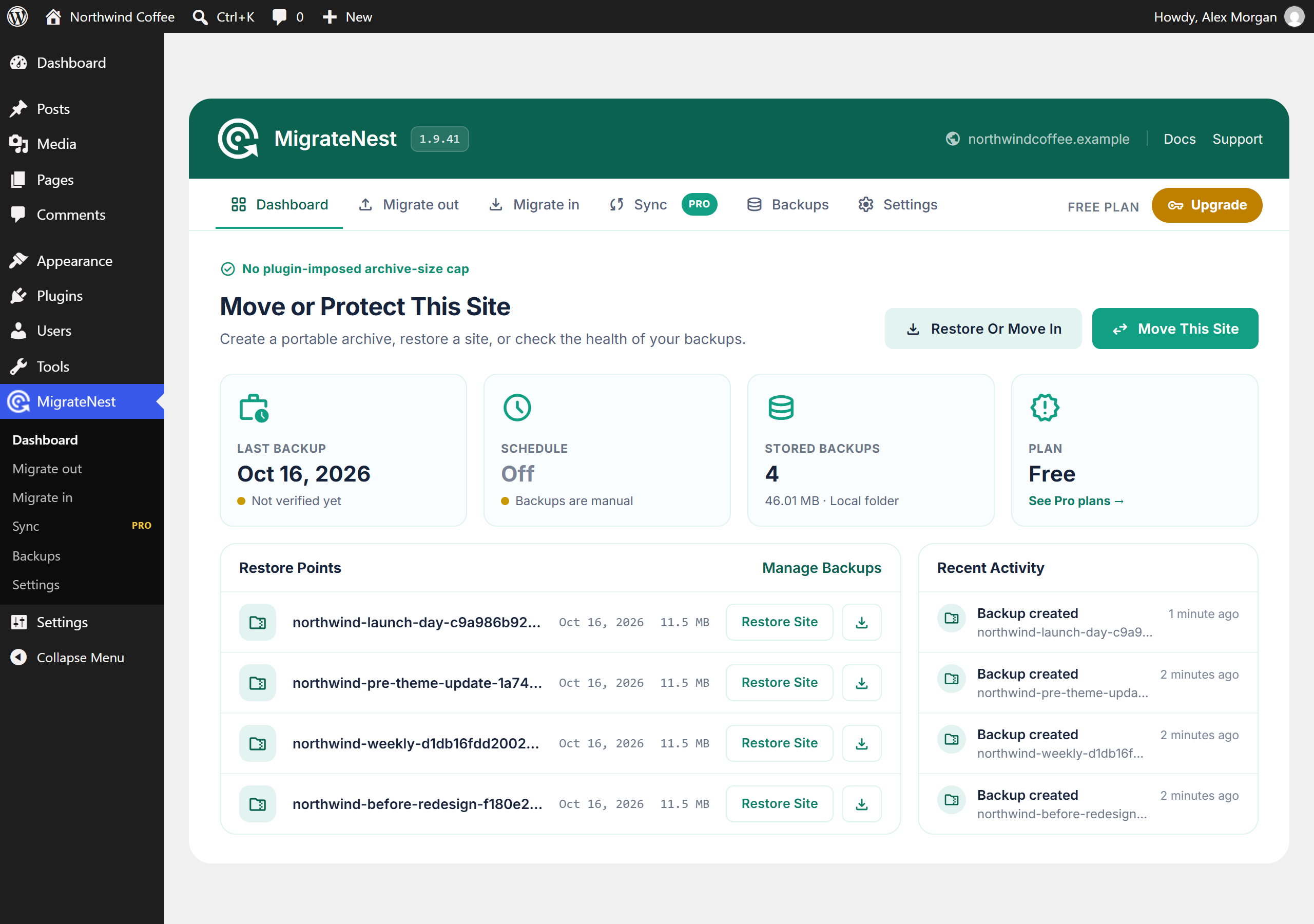
Task: Download the northwind-before-redesign backup archive
Action: [x=861, y=804]
